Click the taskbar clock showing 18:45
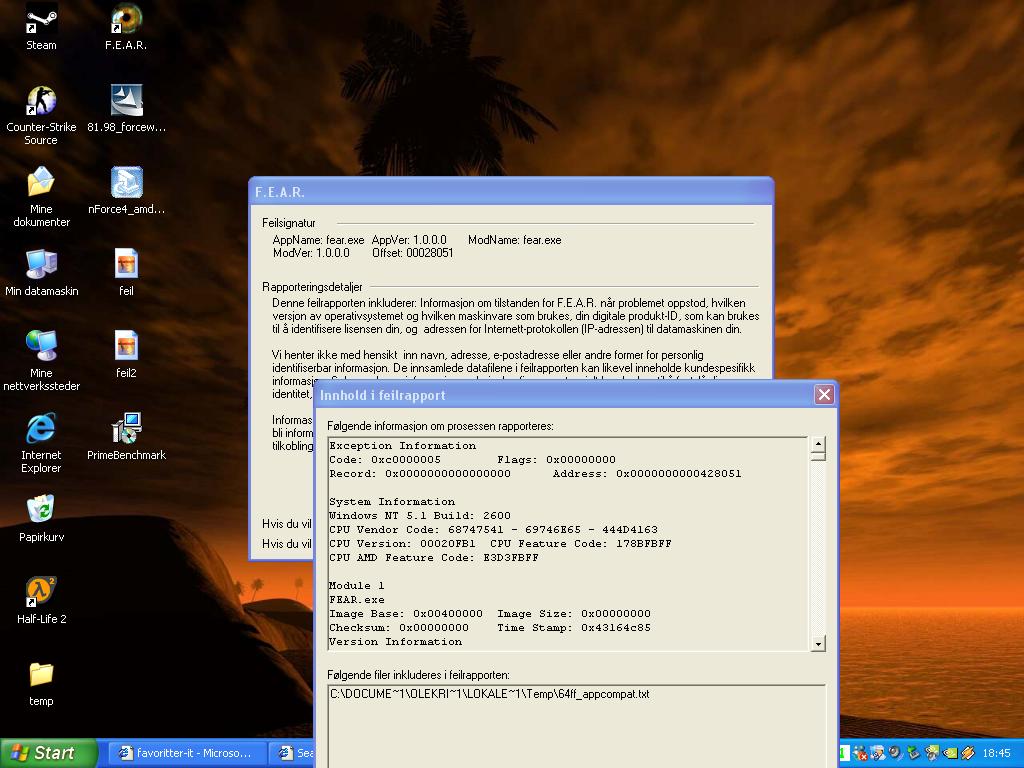Image resolution: width=1024 pixels, height=768 pixels. (997, 754)
